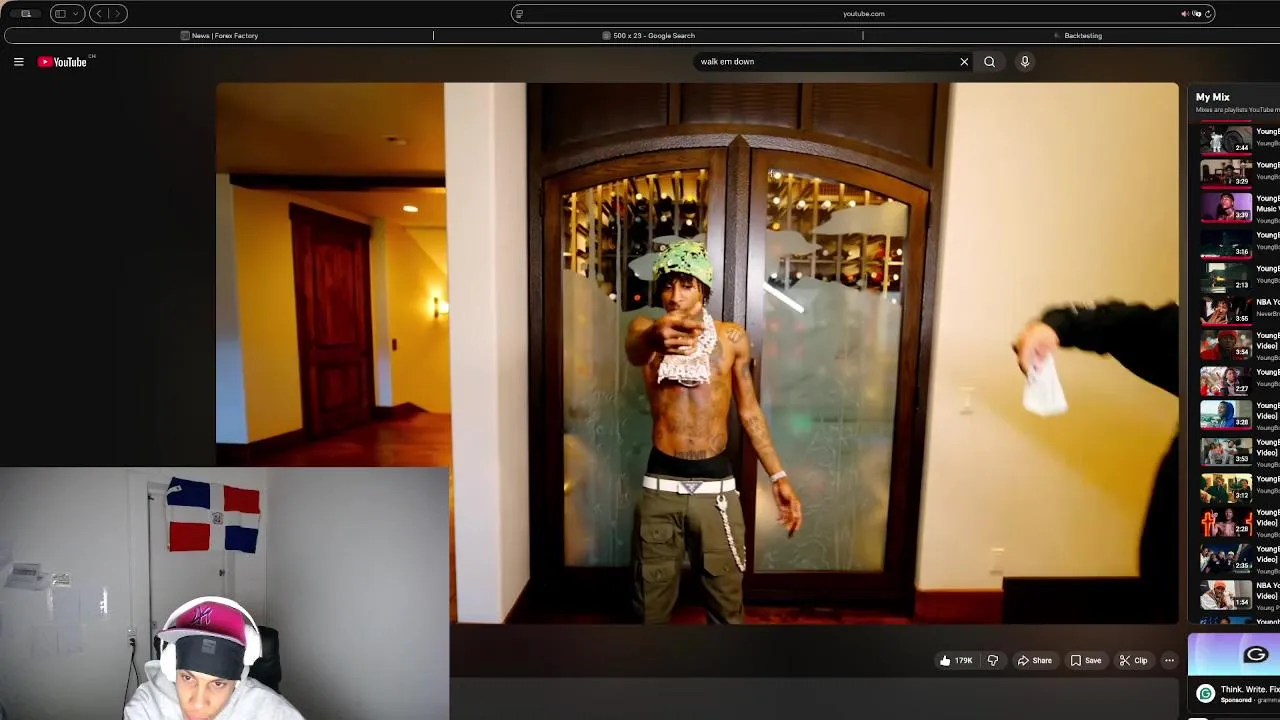Play the 3:54 mix video thumbnail

[x=1225, y=343]
